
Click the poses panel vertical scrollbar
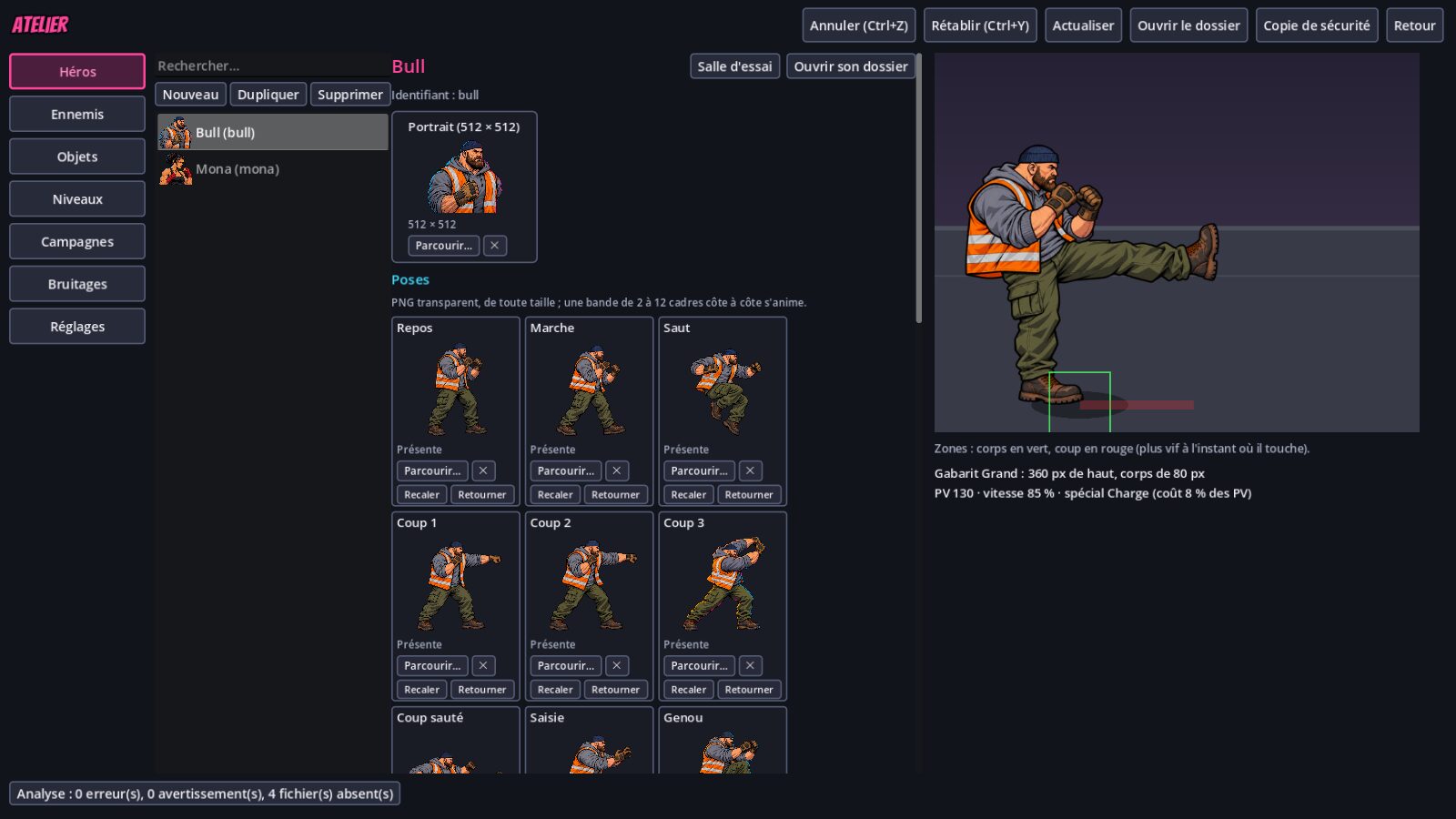918,188
